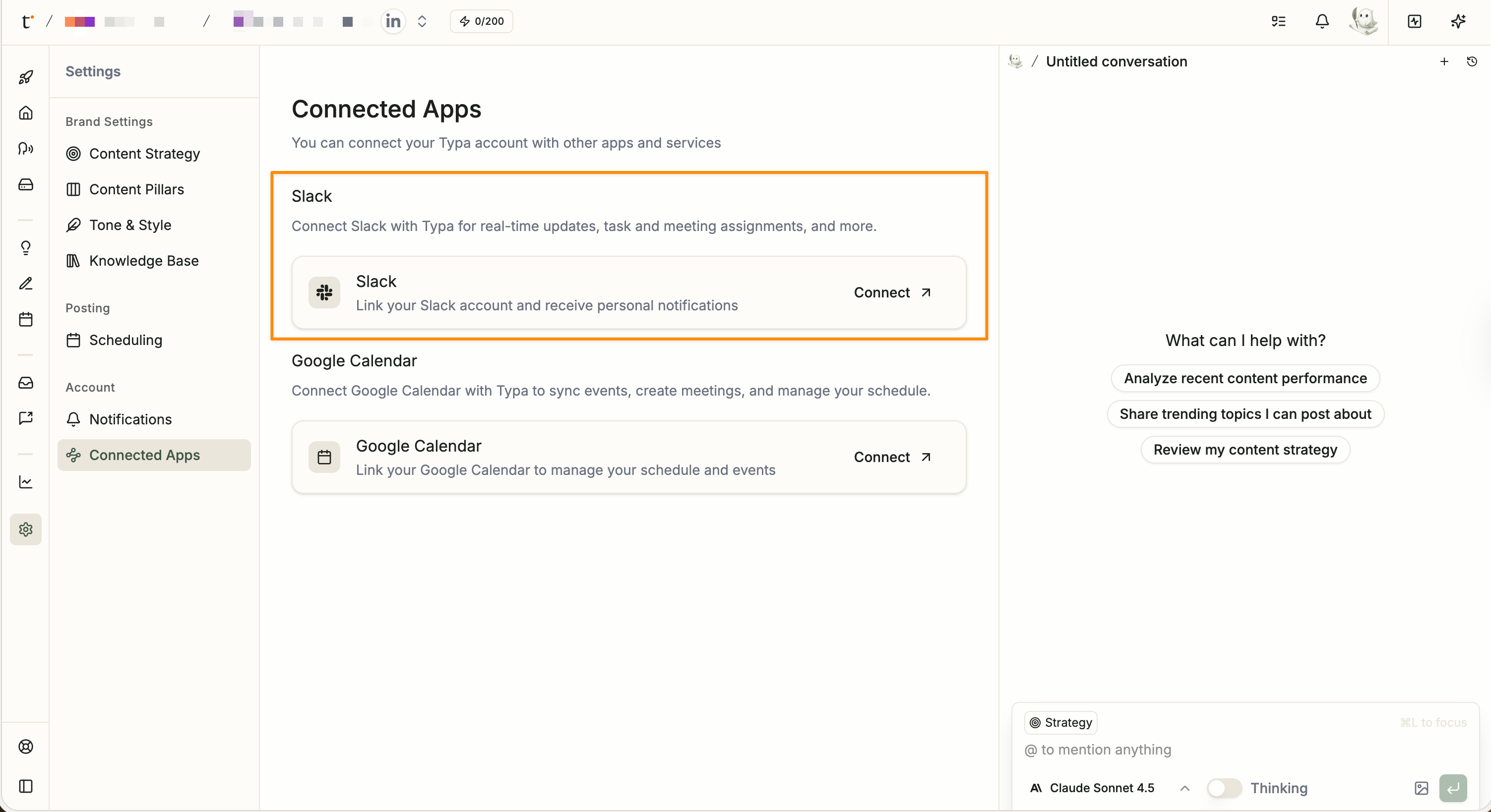Collapse sidebar with panel toggle icon
This screenshot has width=1491, height=812.
pyautogui.click(x=25, y=786)
